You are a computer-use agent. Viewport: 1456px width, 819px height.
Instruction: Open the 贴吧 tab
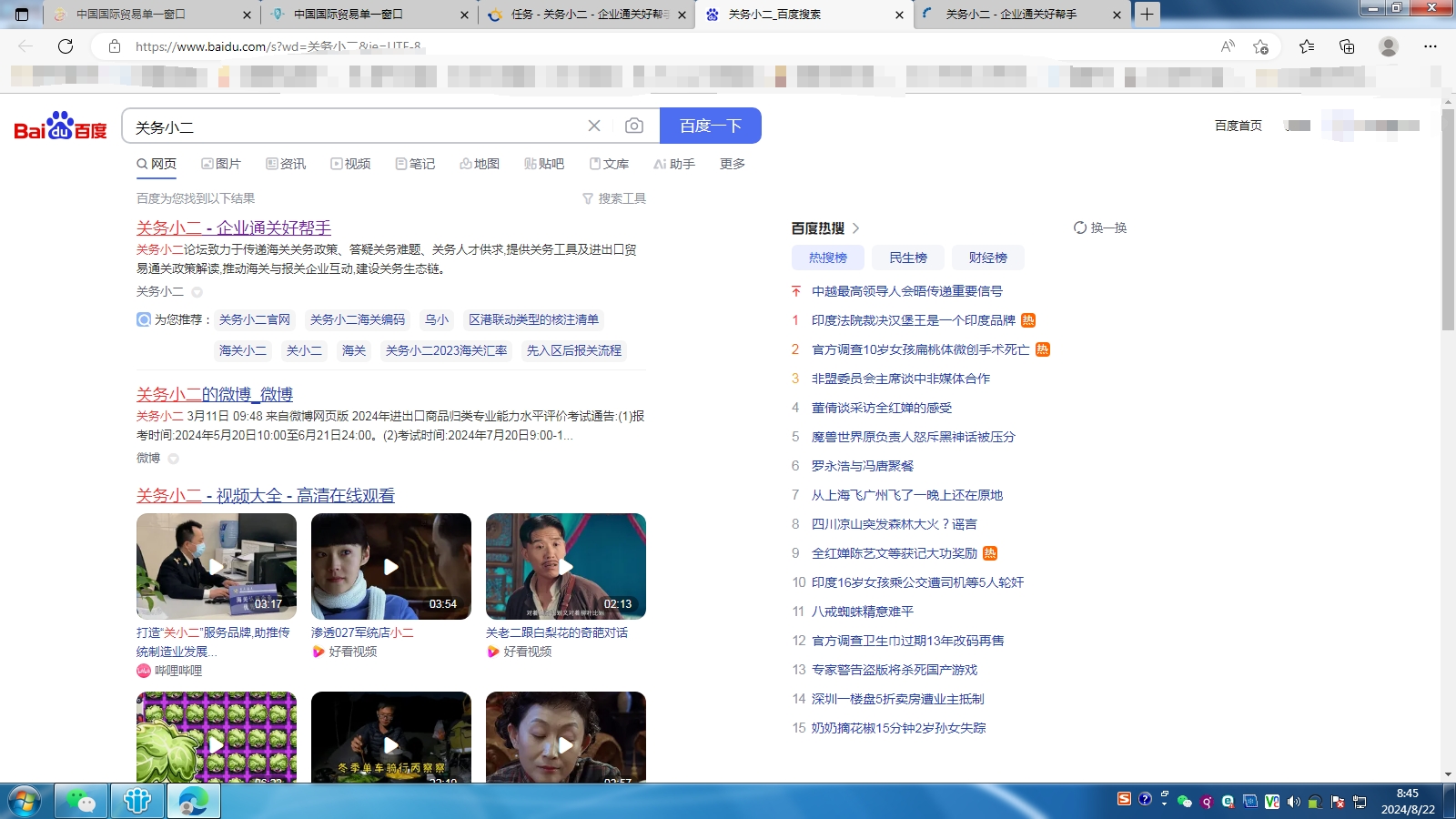point(544,164)
